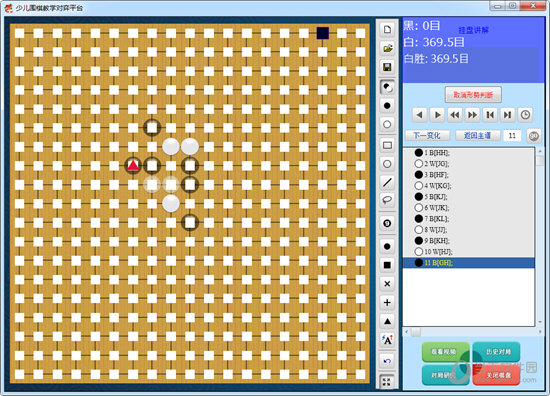Viewport: 550px width, 396px height.
Task: Select the plus sign marker tool
Action: (x=387, y=302)
